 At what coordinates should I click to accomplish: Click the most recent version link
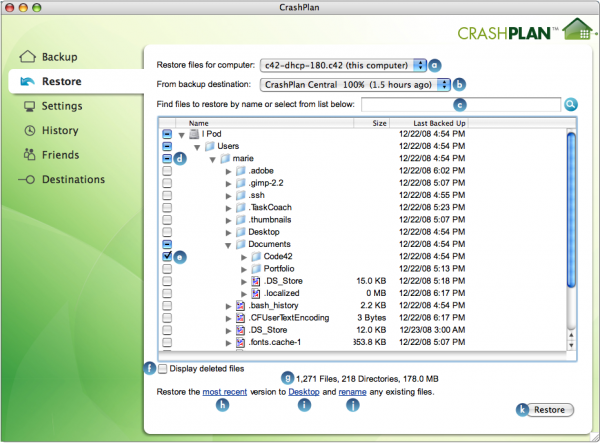click(x=225, y=392)
